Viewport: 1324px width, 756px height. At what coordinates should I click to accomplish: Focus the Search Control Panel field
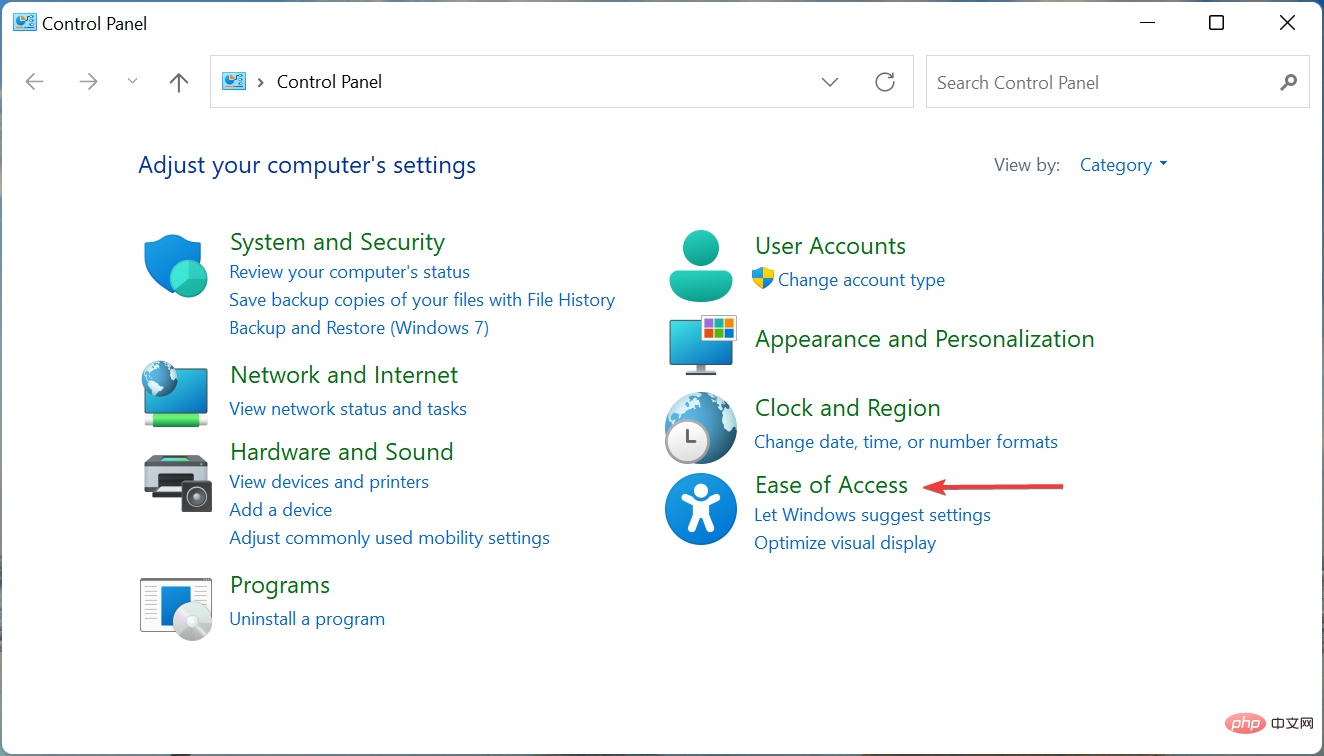coord(1117,82)
